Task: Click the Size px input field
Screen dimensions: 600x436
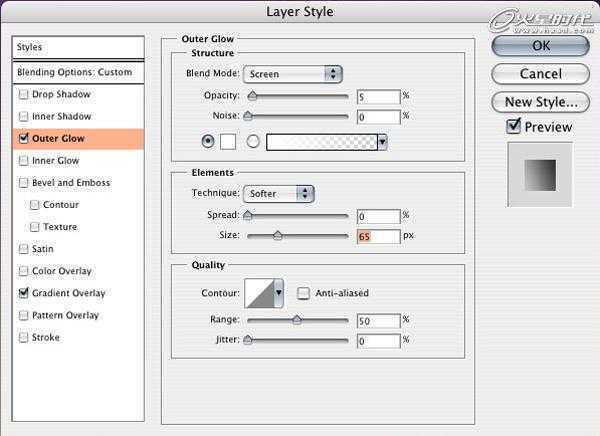Action: (x=378, y=237)
